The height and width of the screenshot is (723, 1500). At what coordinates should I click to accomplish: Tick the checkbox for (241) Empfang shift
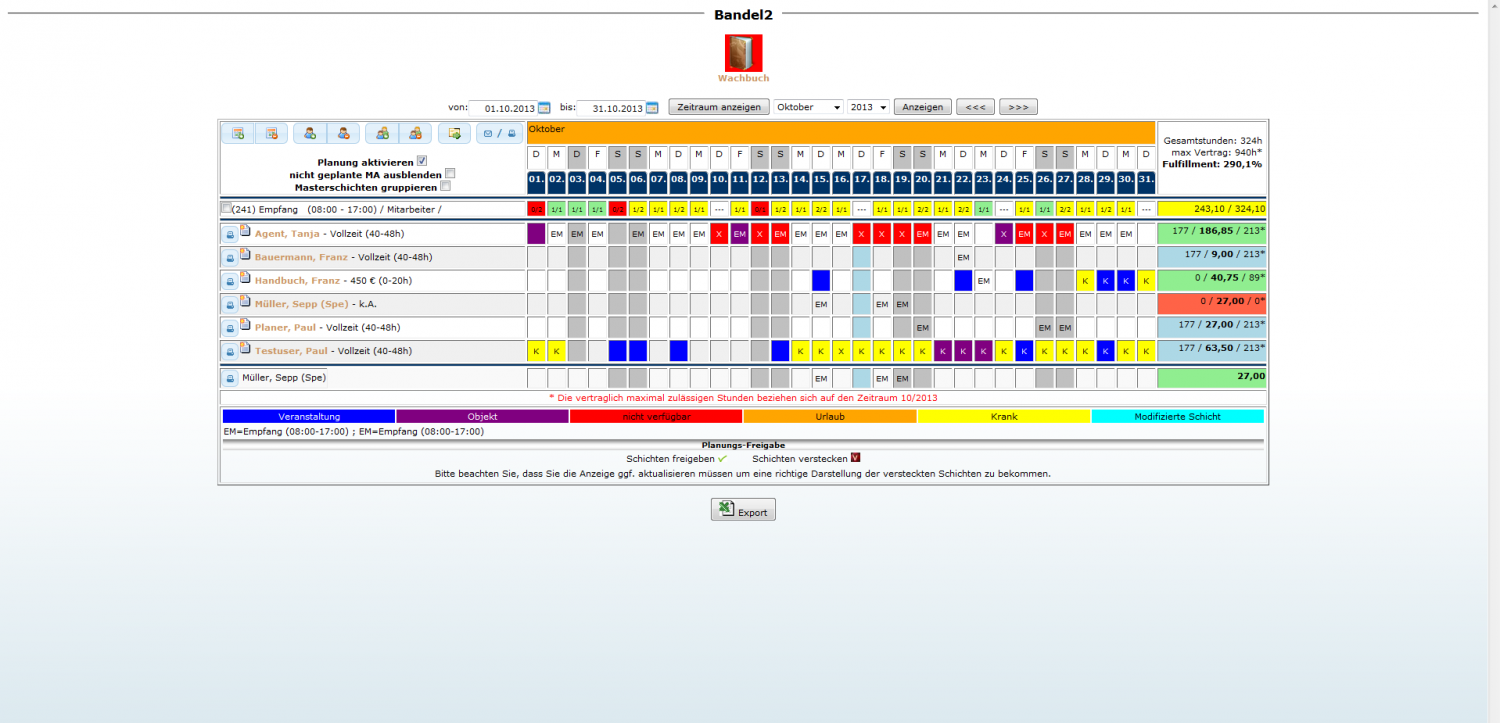[x=226, y=208]
